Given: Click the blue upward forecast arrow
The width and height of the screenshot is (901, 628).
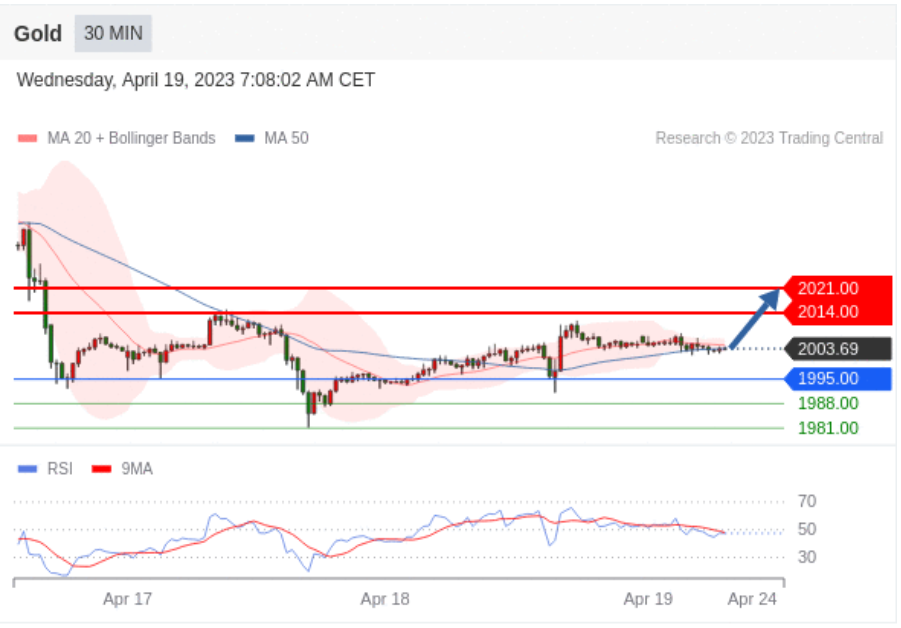Looking at the screenshot, I should pos(757,318).
